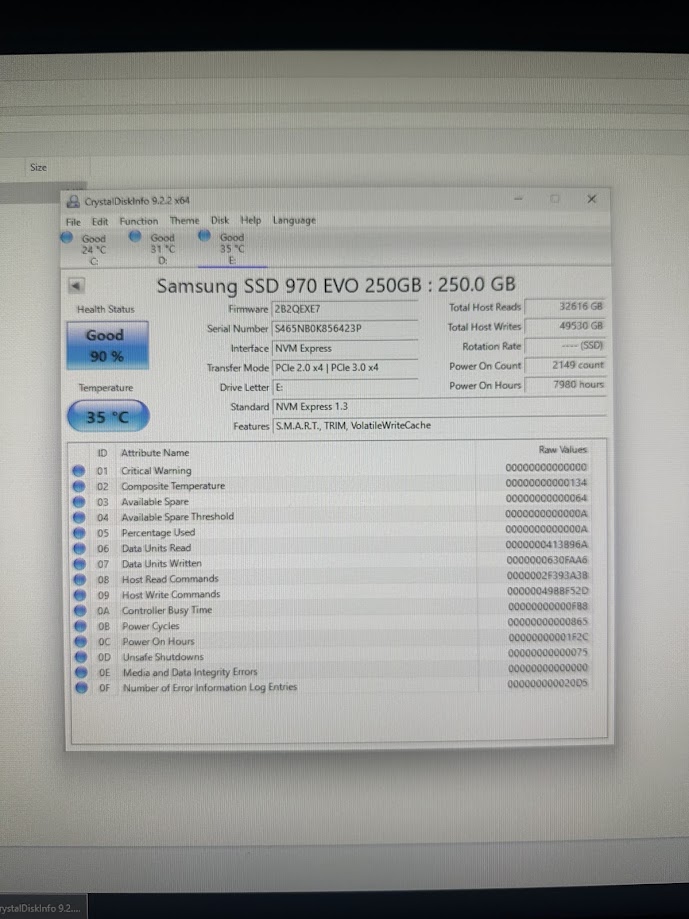
Task: Click raw value 000000000020D5
Action: pos(547,683)
